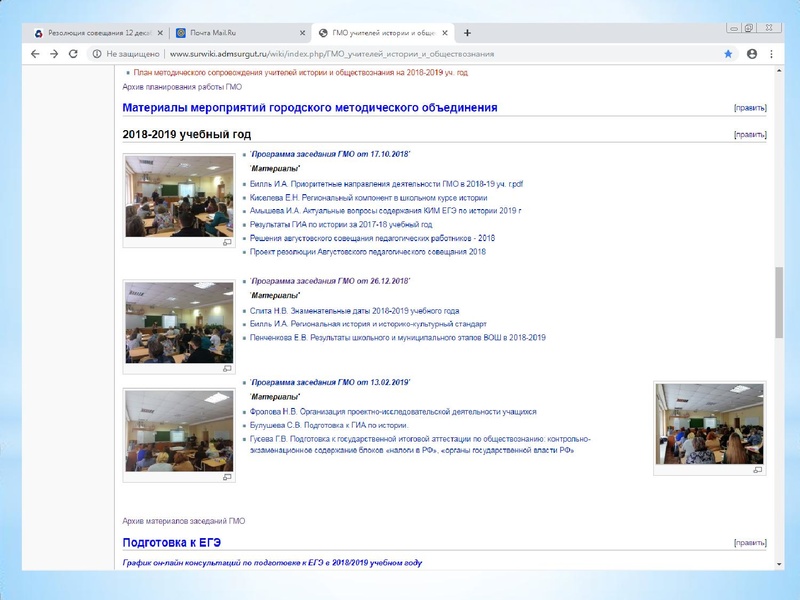Click the browser Forward arrow
The width and height of the screenshot is (800, 600).
54,54
